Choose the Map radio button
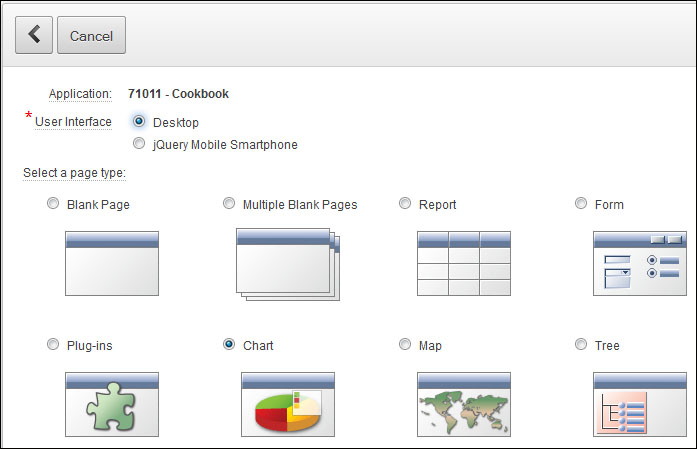This screenshot has width=697, height=449. coord(405,344)
